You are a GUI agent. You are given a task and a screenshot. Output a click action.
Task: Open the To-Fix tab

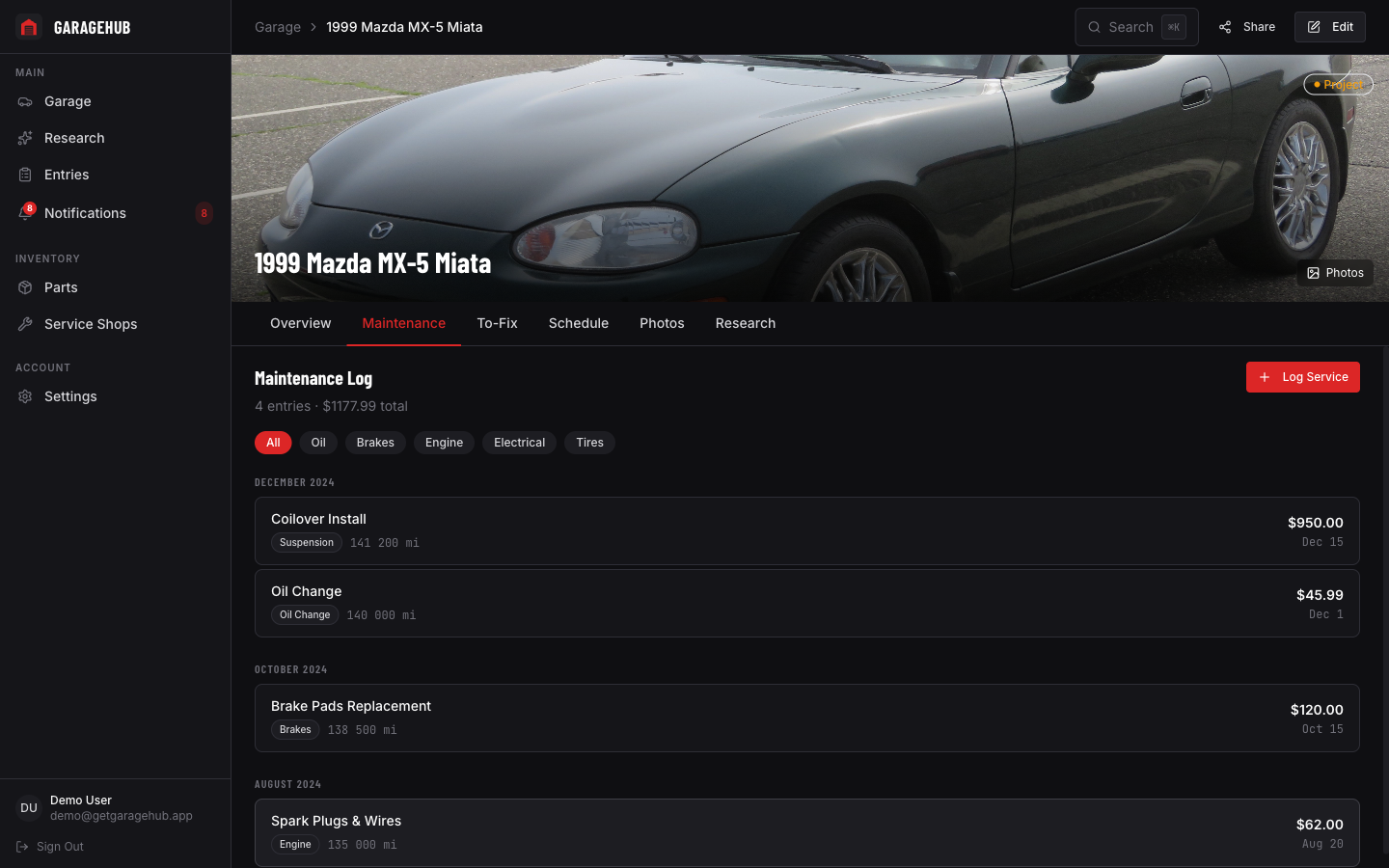tap(497, 323)
